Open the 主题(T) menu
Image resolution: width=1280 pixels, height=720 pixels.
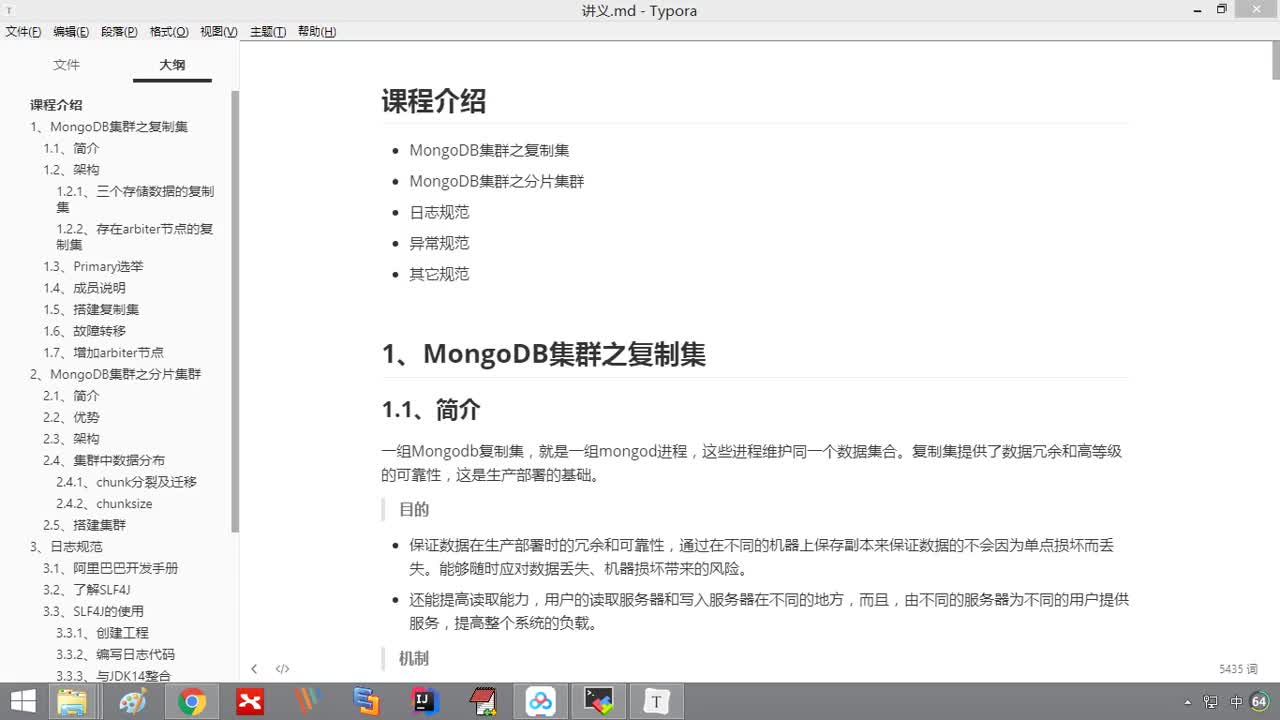(x=268, y=32)
